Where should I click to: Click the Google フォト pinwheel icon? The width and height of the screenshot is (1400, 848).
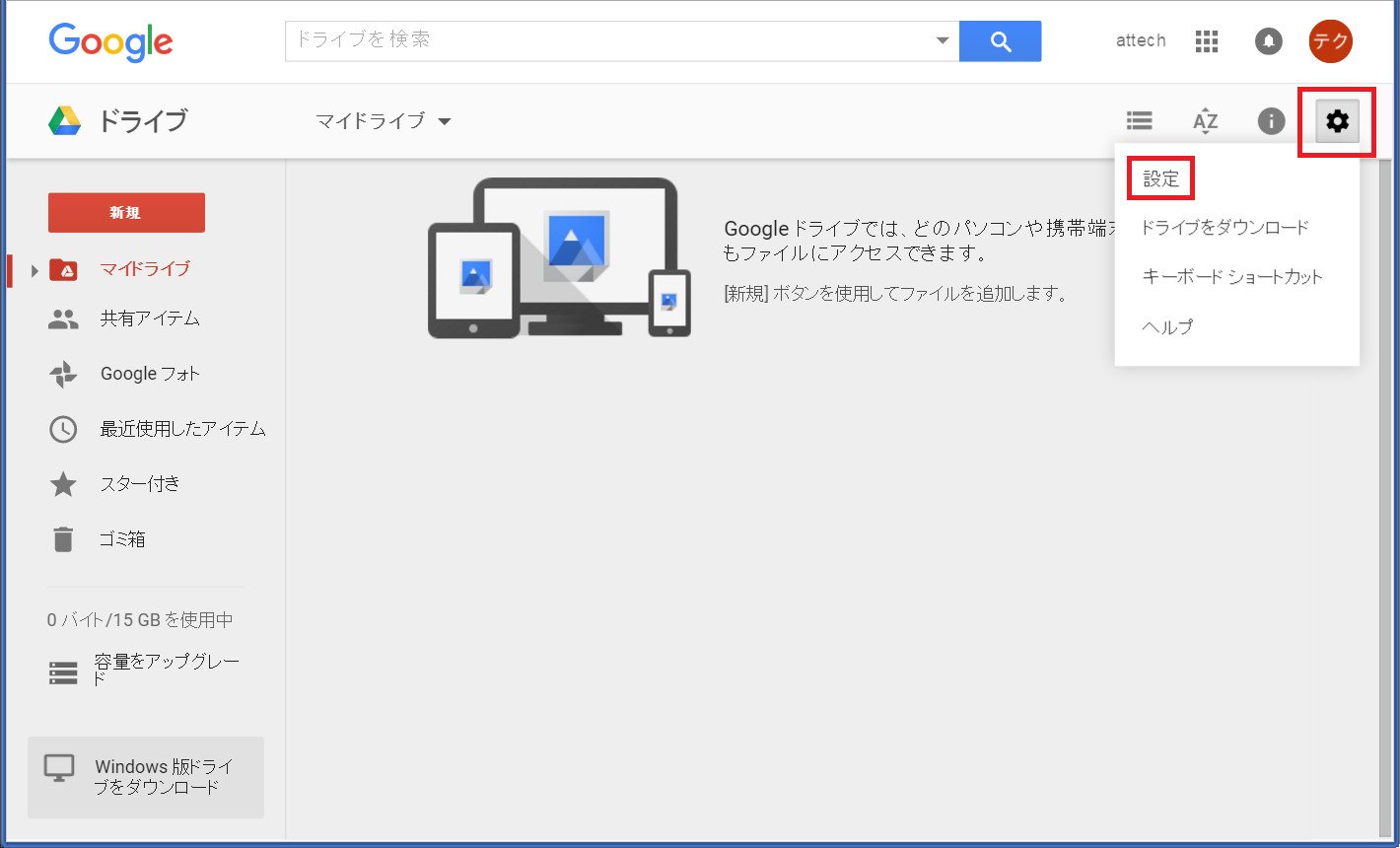pos(63,374)
